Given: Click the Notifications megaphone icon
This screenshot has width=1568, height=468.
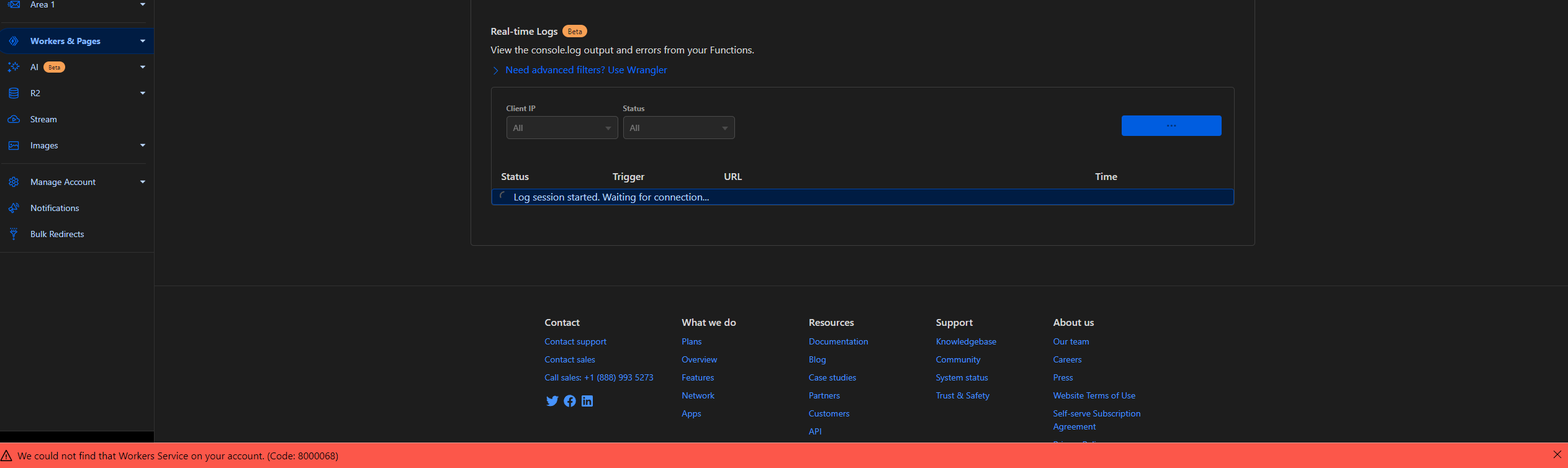Looking at the screenshot, I should click(14, 208).
